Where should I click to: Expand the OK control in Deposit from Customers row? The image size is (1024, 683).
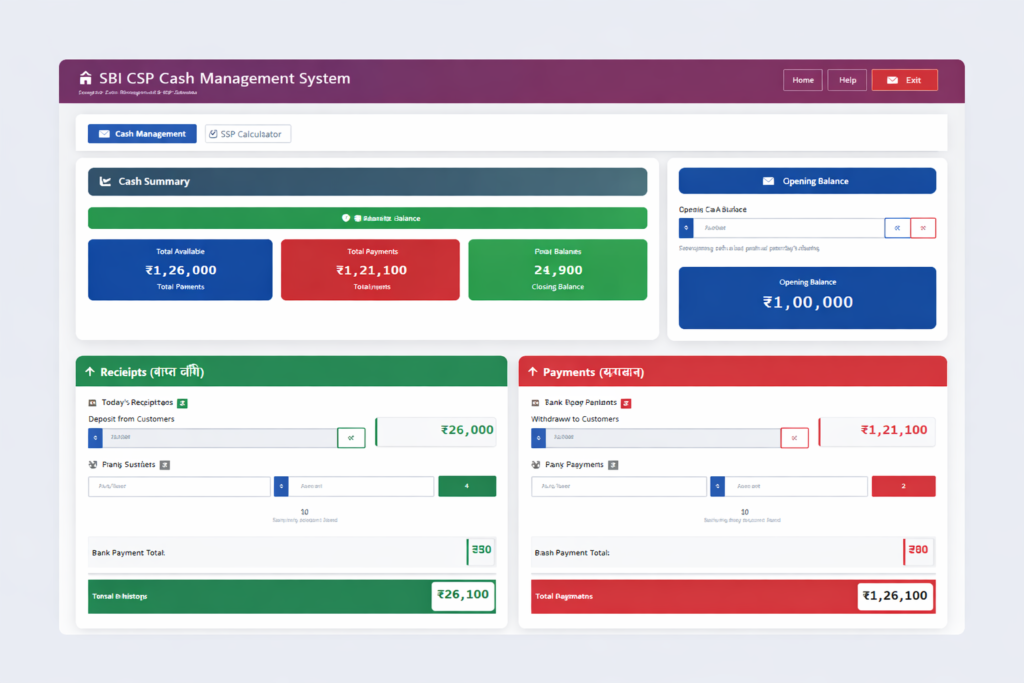click(x=352, y=437)
